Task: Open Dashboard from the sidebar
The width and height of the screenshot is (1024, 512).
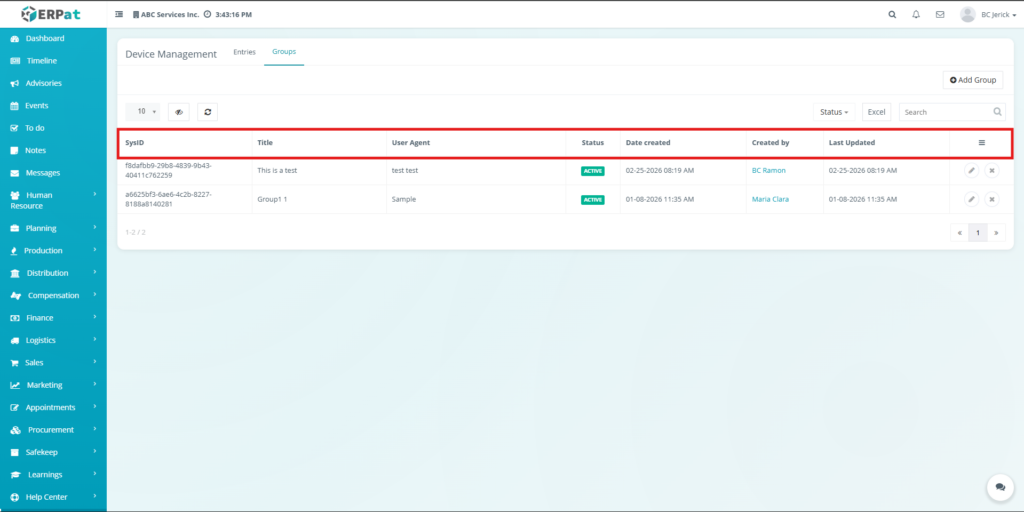Action: 44,38
